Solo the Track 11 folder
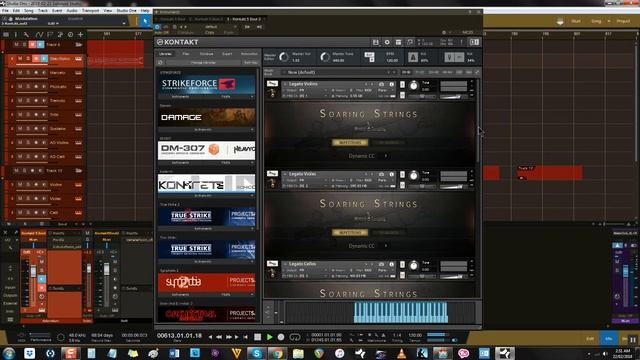640x360 pixels. pyautogui.click(x=24, y=171)
